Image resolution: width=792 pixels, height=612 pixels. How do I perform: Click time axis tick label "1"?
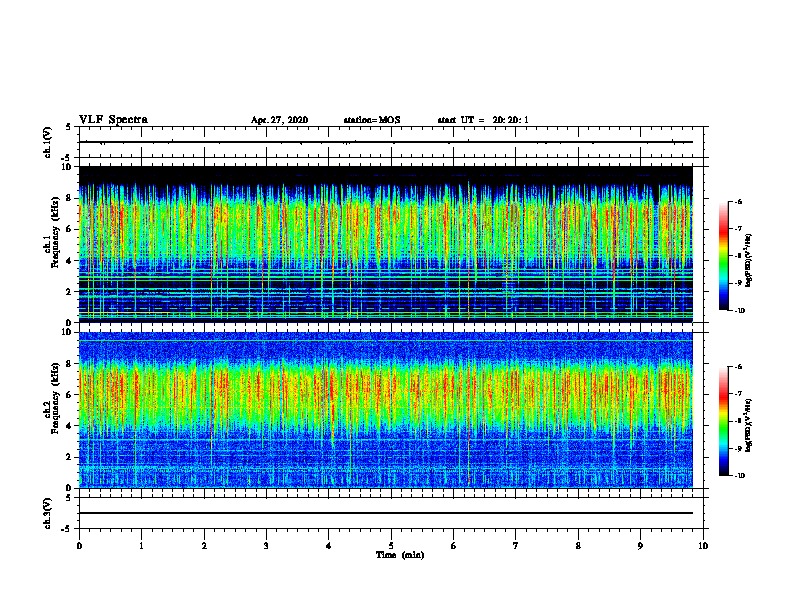coord(141,546)
